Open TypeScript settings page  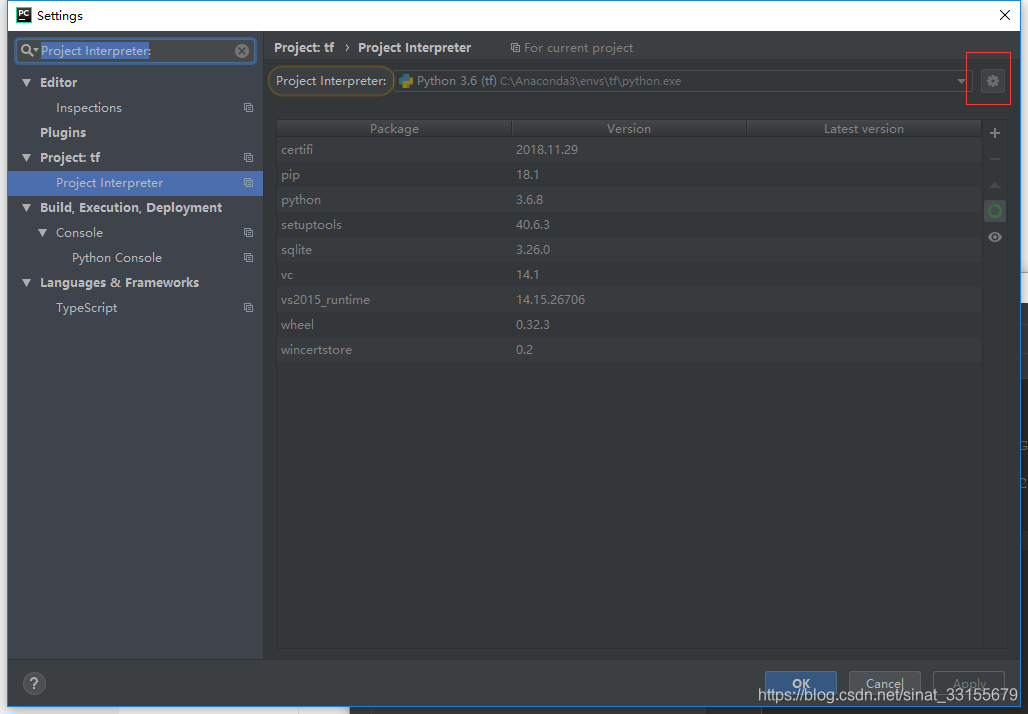click(x=87, y=307)
